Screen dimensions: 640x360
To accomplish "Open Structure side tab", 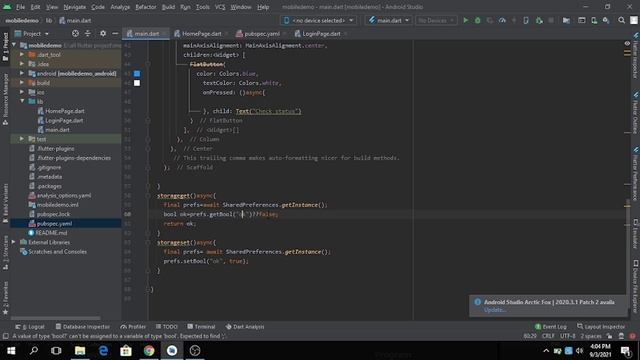I will point(5,253).
